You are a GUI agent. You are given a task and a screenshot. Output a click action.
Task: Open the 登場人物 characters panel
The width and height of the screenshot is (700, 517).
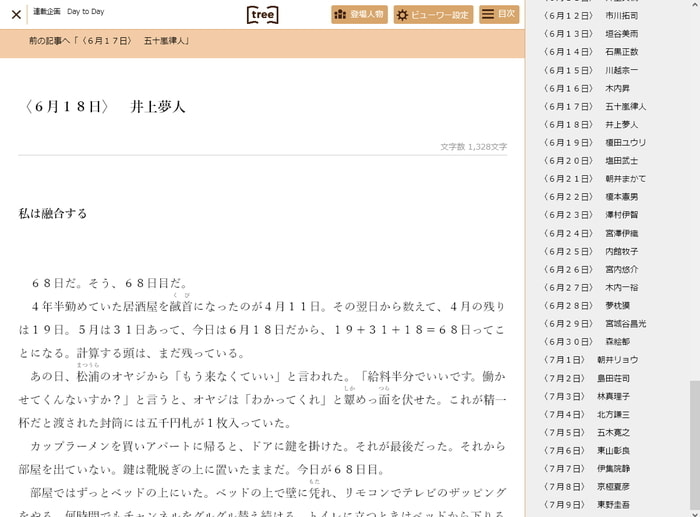tap(359, 15)
